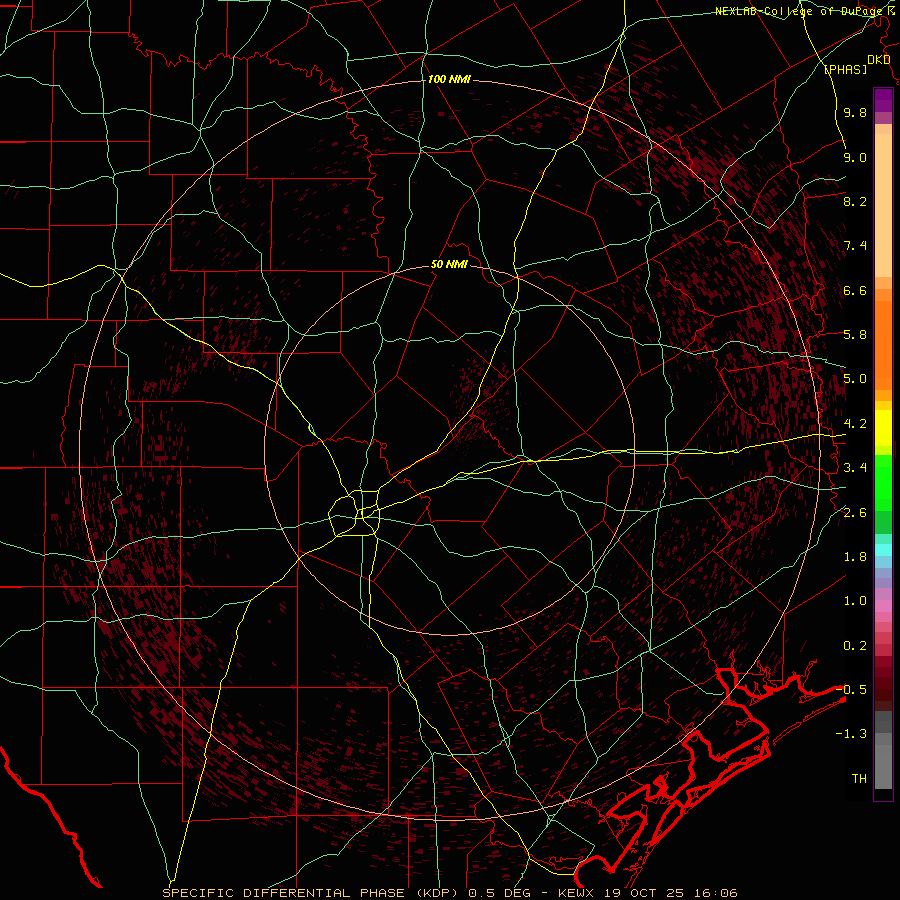Click the 9.0 value on the color scale
Image resolution: width=900 pixels, height=900 pixels.
855,157
